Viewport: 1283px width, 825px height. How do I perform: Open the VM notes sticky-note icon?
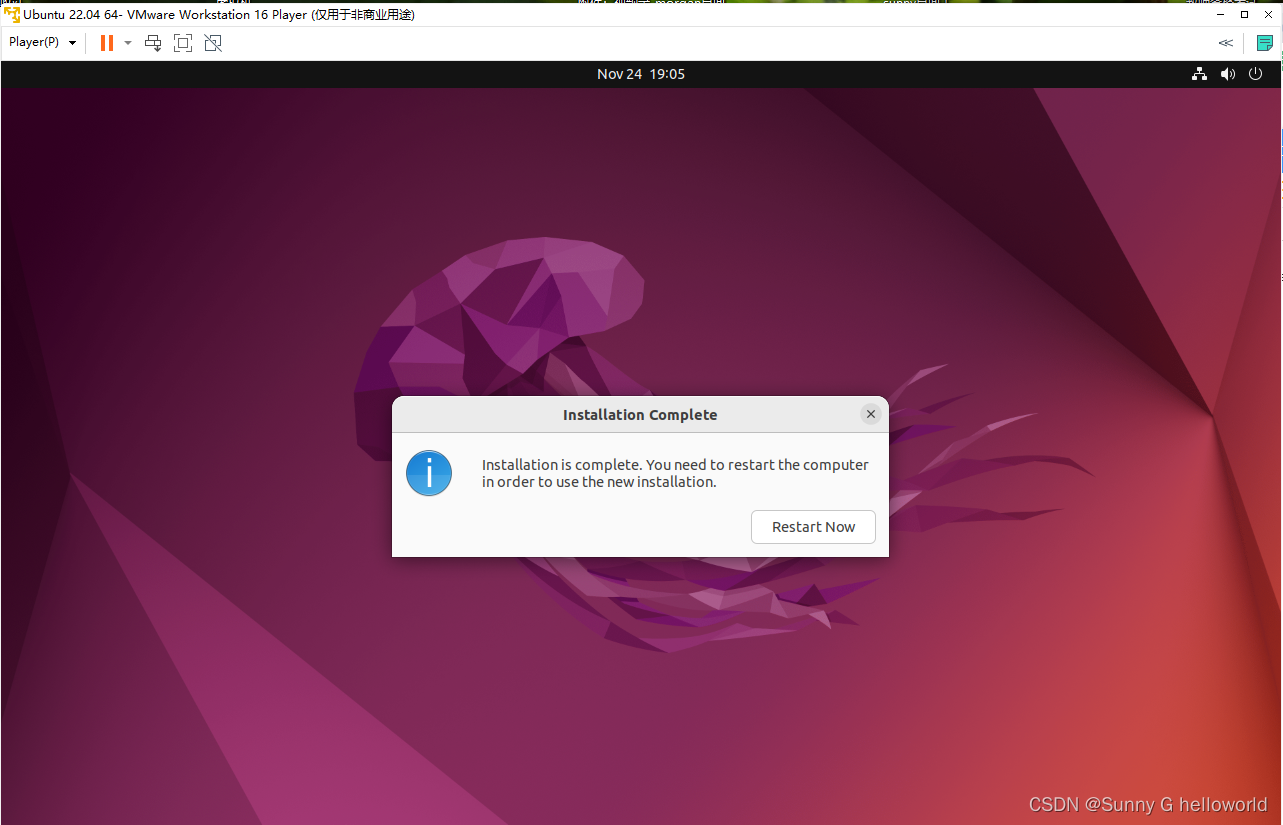tap(1264, 43)
